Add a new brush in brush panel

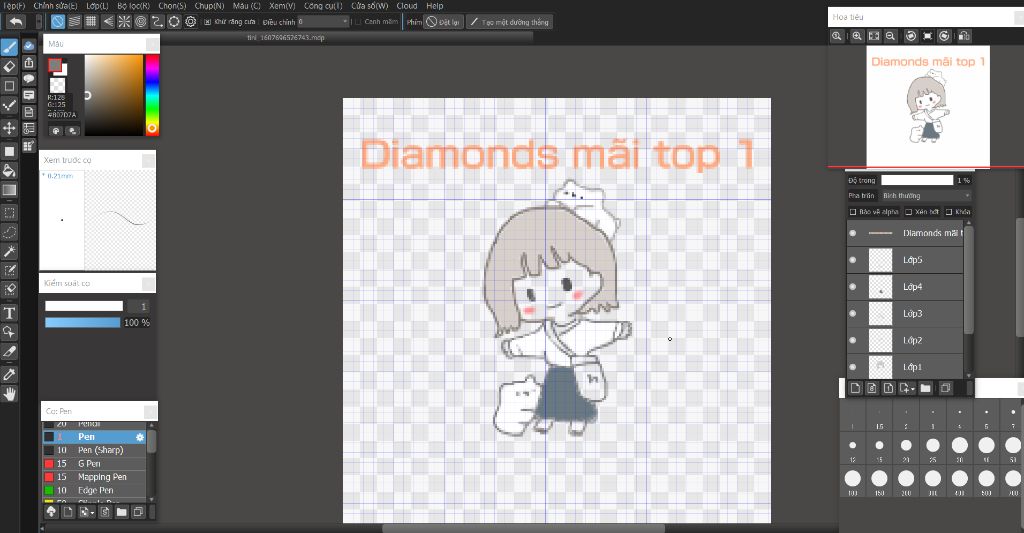click(68, 512)
